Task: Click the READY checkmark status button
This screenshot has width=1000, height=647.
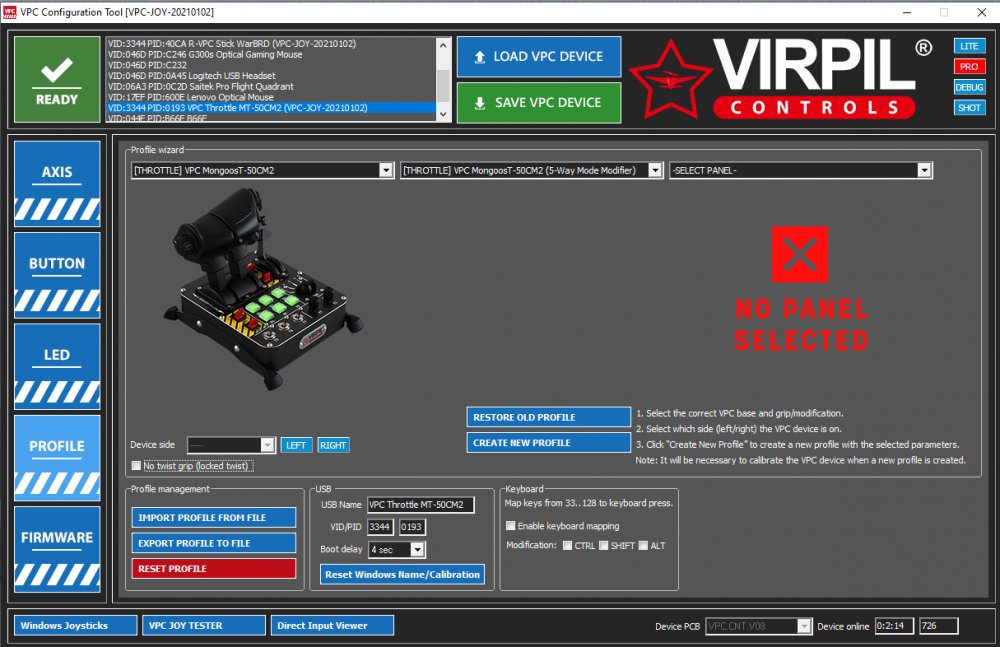Action: 57,80
